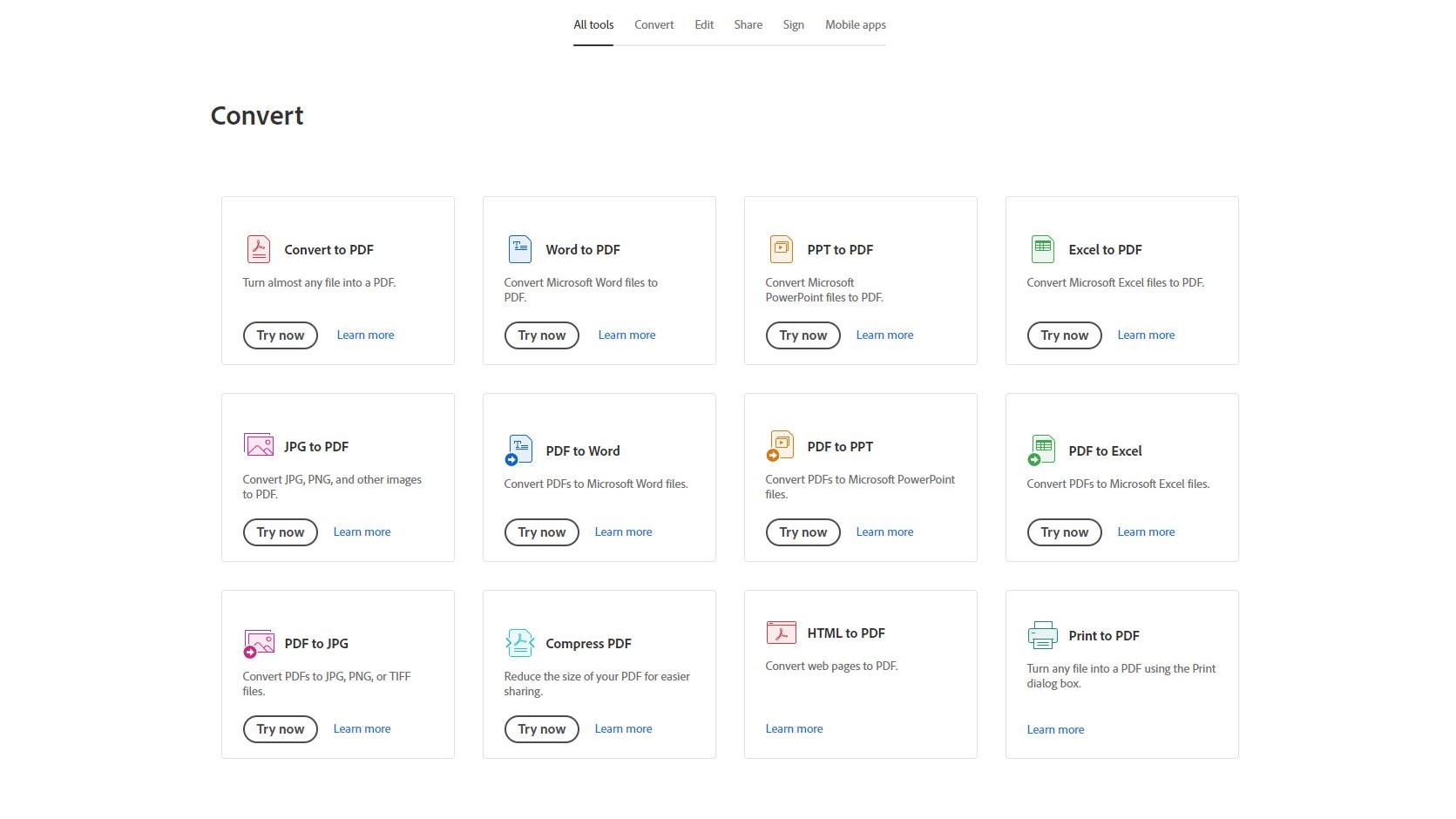Image resolution: width=1456 pixels, height=819 pixels.
Task: Try now for PDF to JPG
Action: (x=281, y=729)
